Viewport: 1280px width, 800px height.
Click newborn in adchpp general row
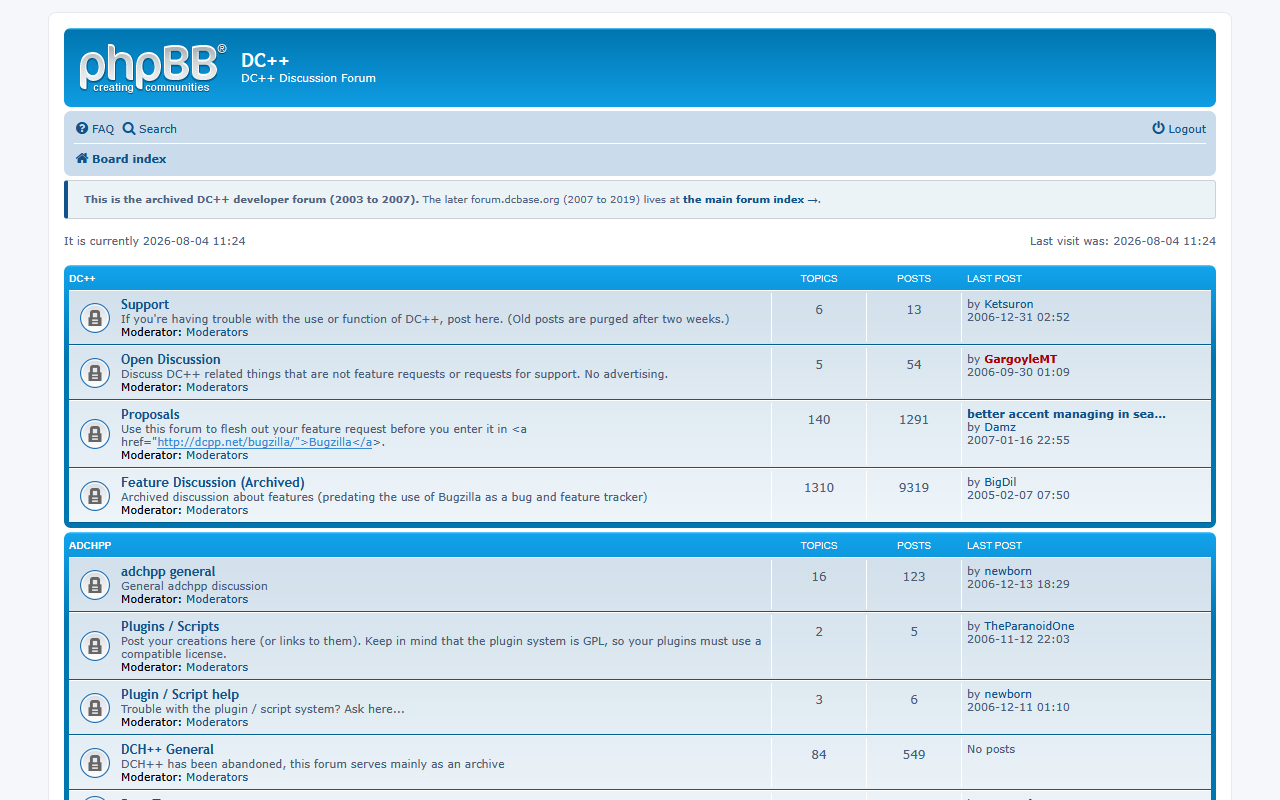click(1008, 571)
